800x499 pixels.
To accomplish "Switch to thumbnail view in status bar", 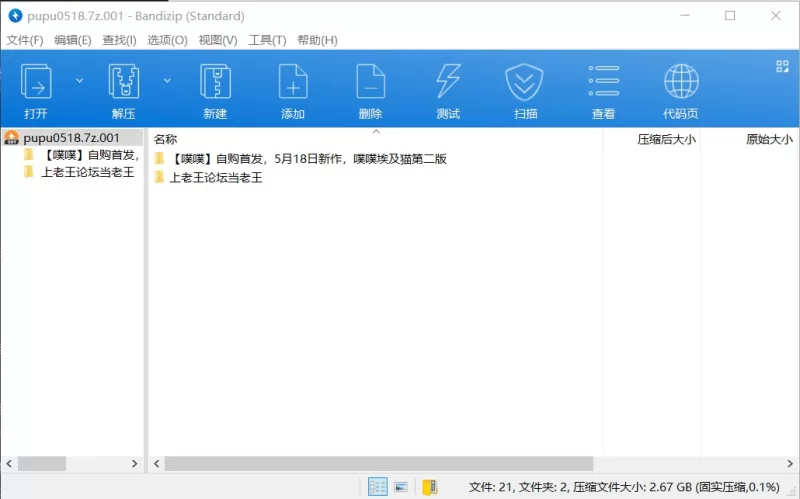I will click(x=401, y=487).
